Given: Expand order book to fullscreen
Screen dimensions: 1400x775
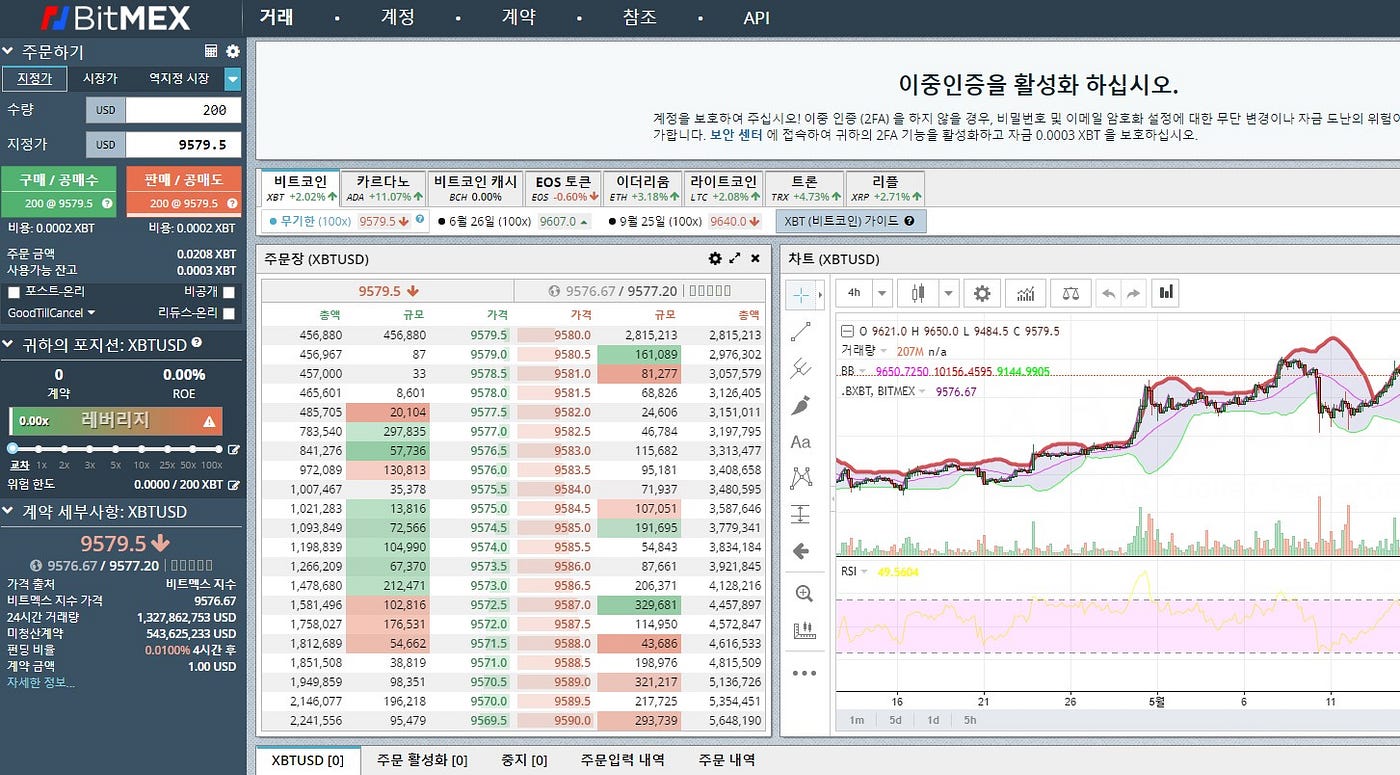Looking at the screenshot, I should click(735, 258).
